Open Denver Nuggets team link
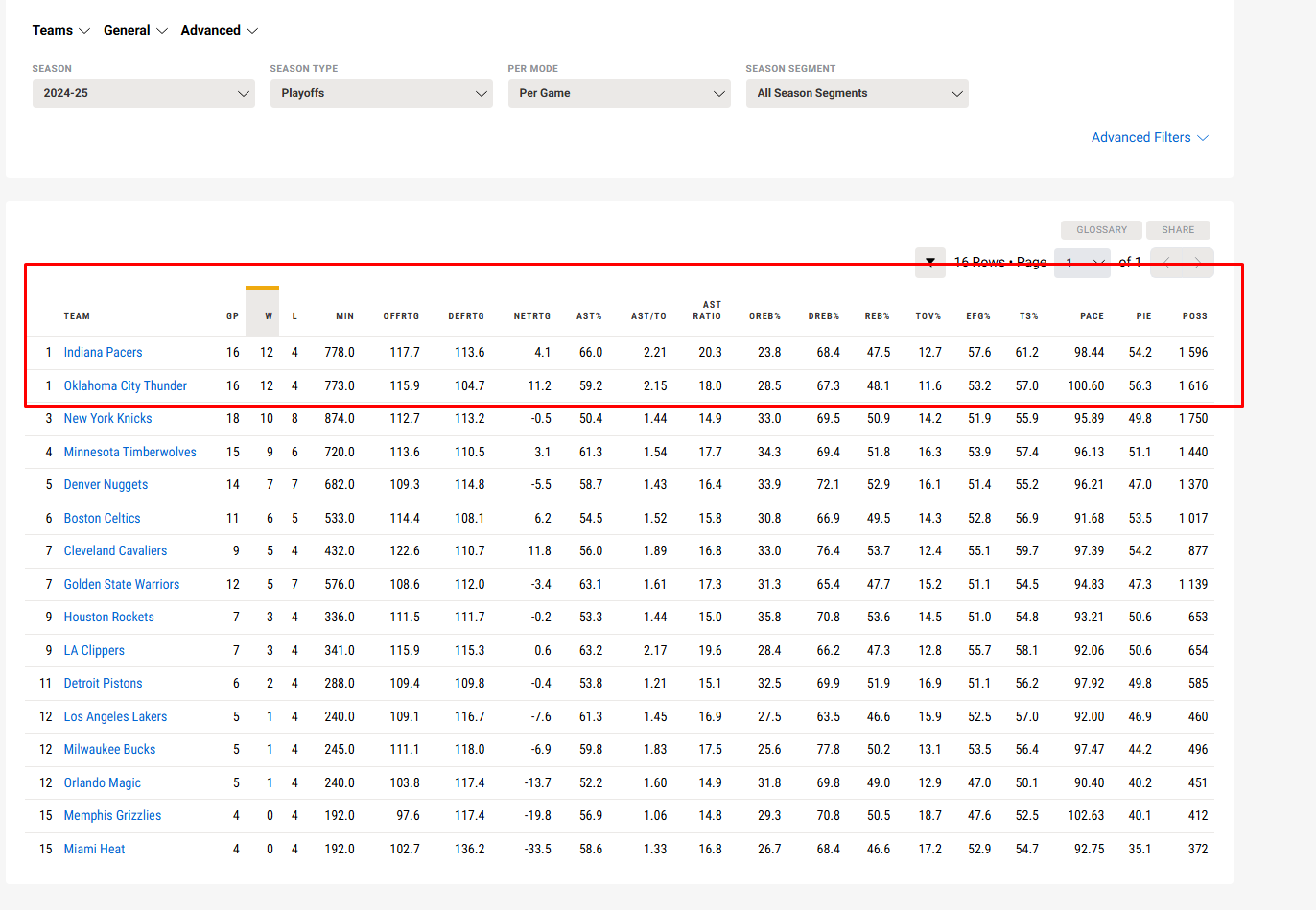1316x910 pixels. (106, 484)
